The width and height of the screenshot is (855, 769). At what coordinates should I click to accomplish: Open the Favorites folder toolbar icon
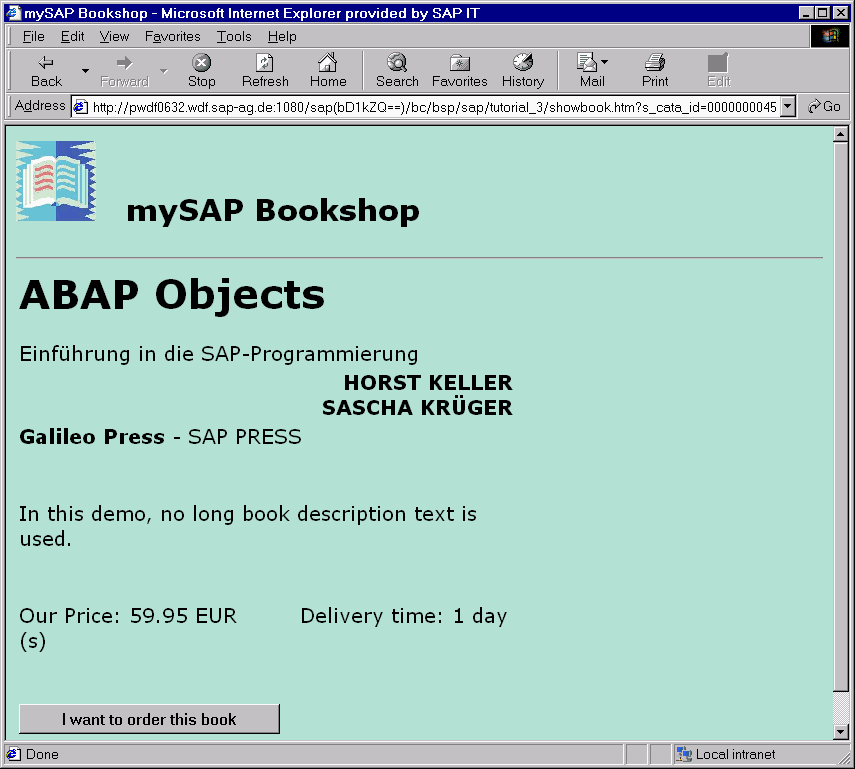point(459,63)
